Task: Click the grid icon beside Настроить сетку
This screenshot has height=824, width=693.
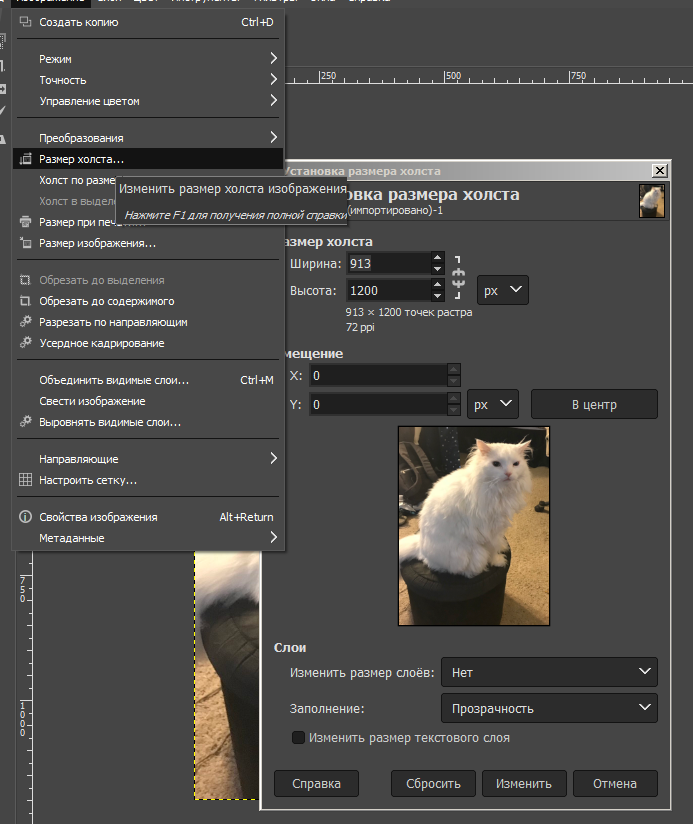Action: 25,480
